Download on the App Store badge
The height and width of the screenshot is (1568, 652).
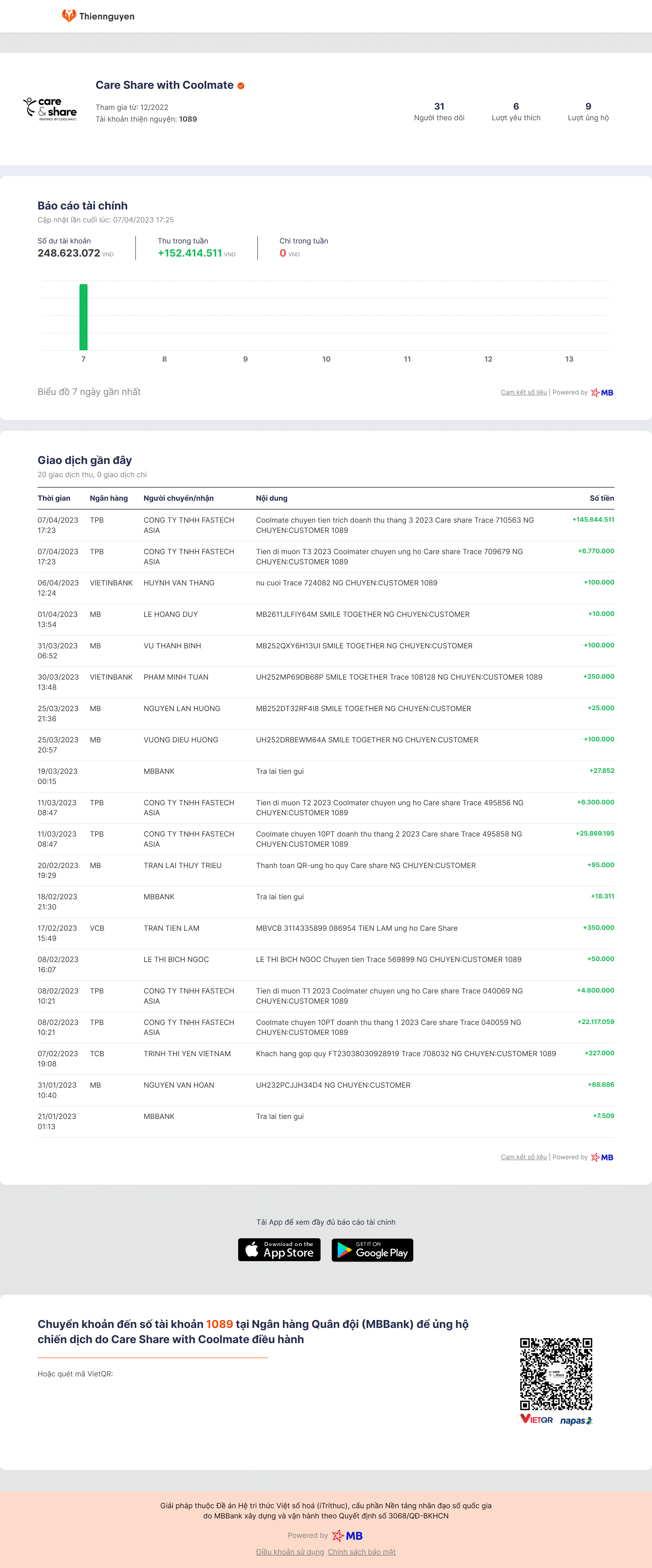tap(279, 1250)
